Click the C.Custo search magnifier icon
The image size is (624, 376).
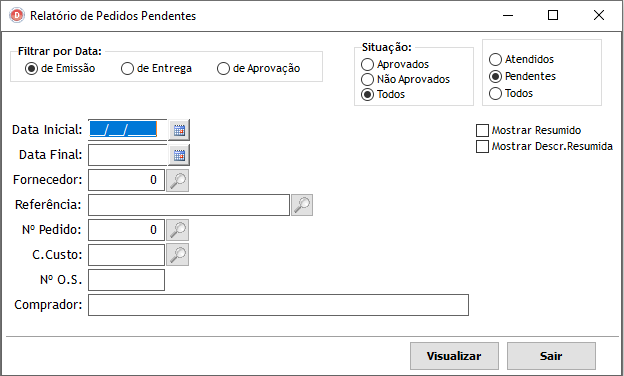pos(177,255)
